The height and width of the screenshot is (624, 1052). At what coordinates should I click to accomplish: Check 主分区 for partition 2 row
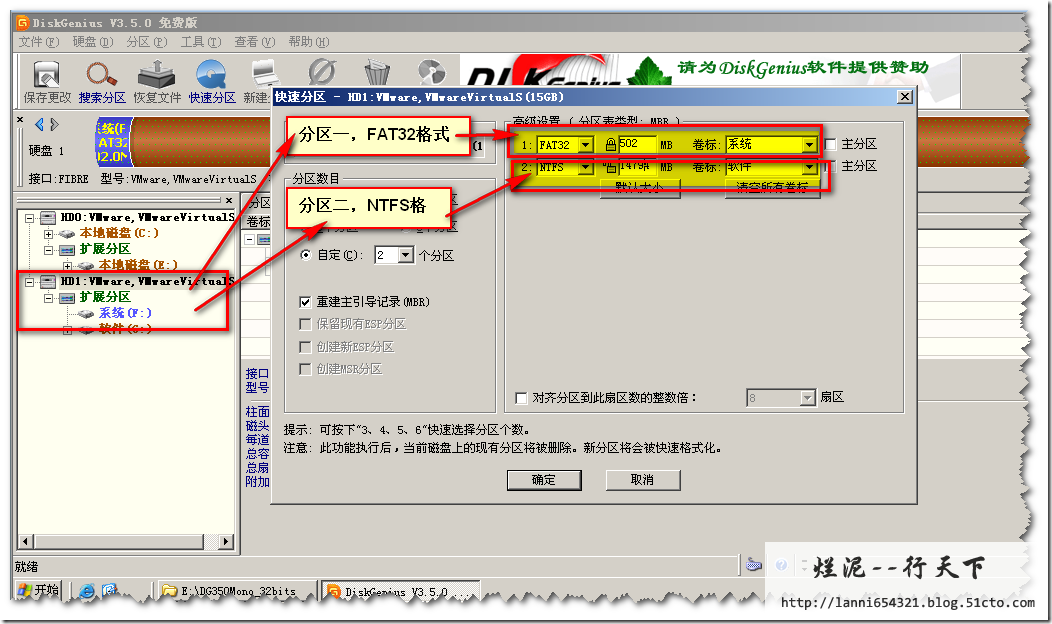(x=831, y=166)
